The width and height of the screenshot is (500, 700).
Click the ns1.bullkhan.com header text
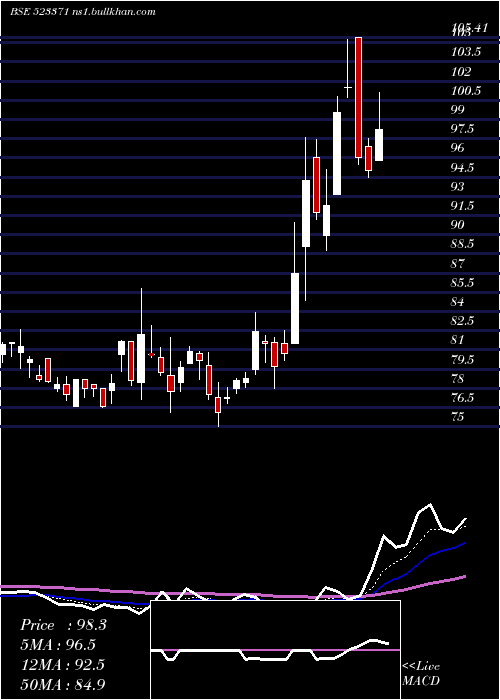click(x=114, y=12)
